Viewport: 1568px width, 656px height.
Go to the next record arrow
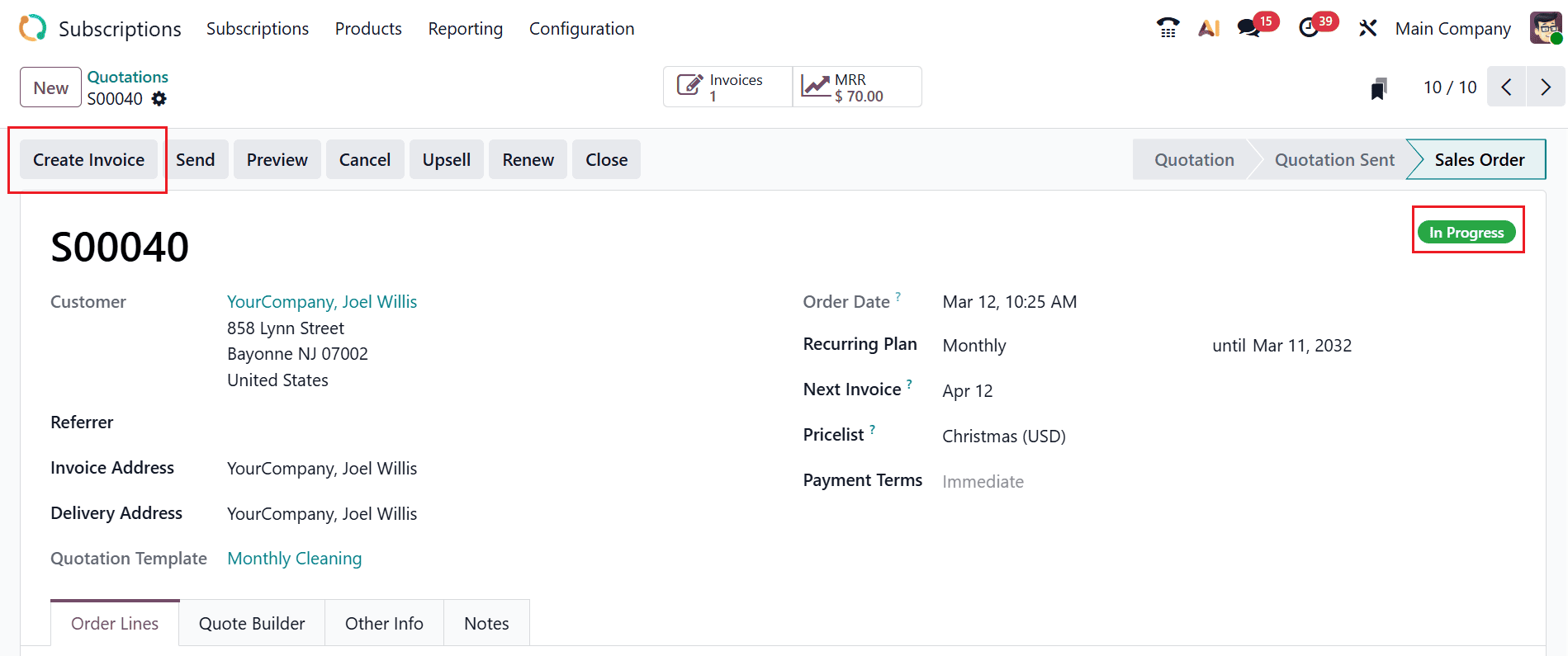click(1546, 87)
